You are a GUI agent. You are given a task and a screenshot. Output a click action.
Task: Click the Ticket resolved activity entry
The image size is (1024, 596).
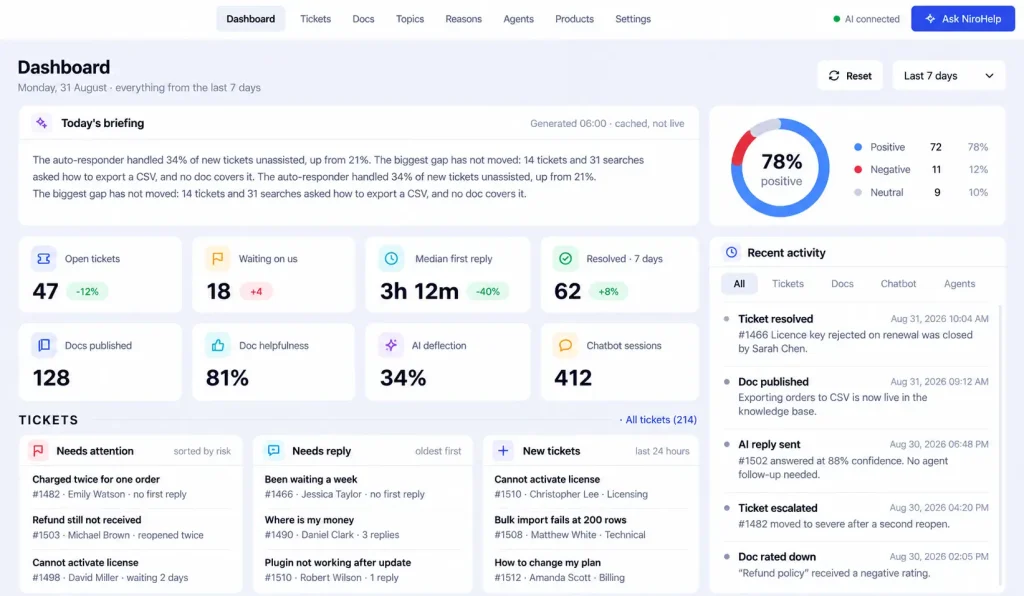tap(856, 334)
